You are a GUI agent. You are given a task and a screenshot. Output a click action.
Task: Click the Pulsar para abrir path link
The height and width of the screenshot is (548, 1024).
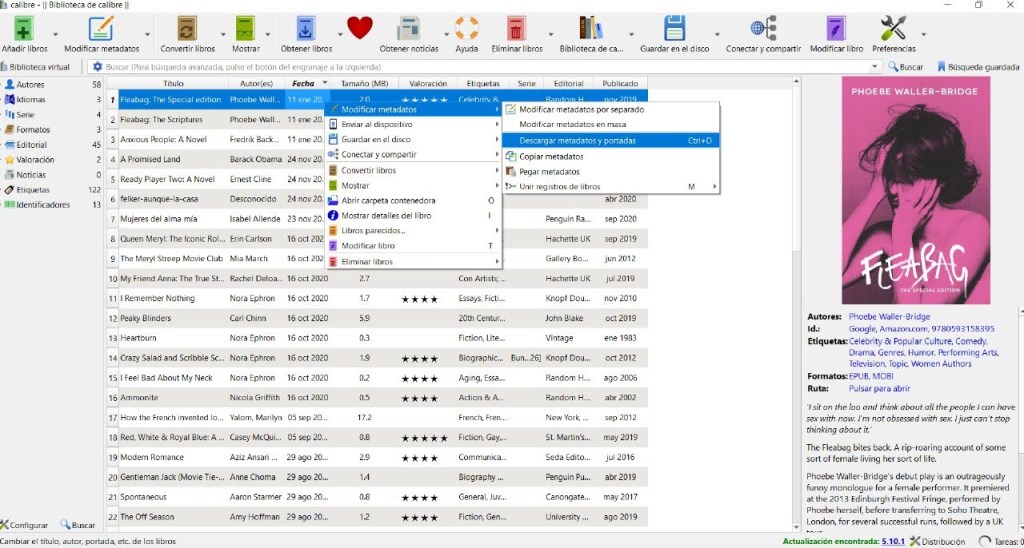pos(872,388)
